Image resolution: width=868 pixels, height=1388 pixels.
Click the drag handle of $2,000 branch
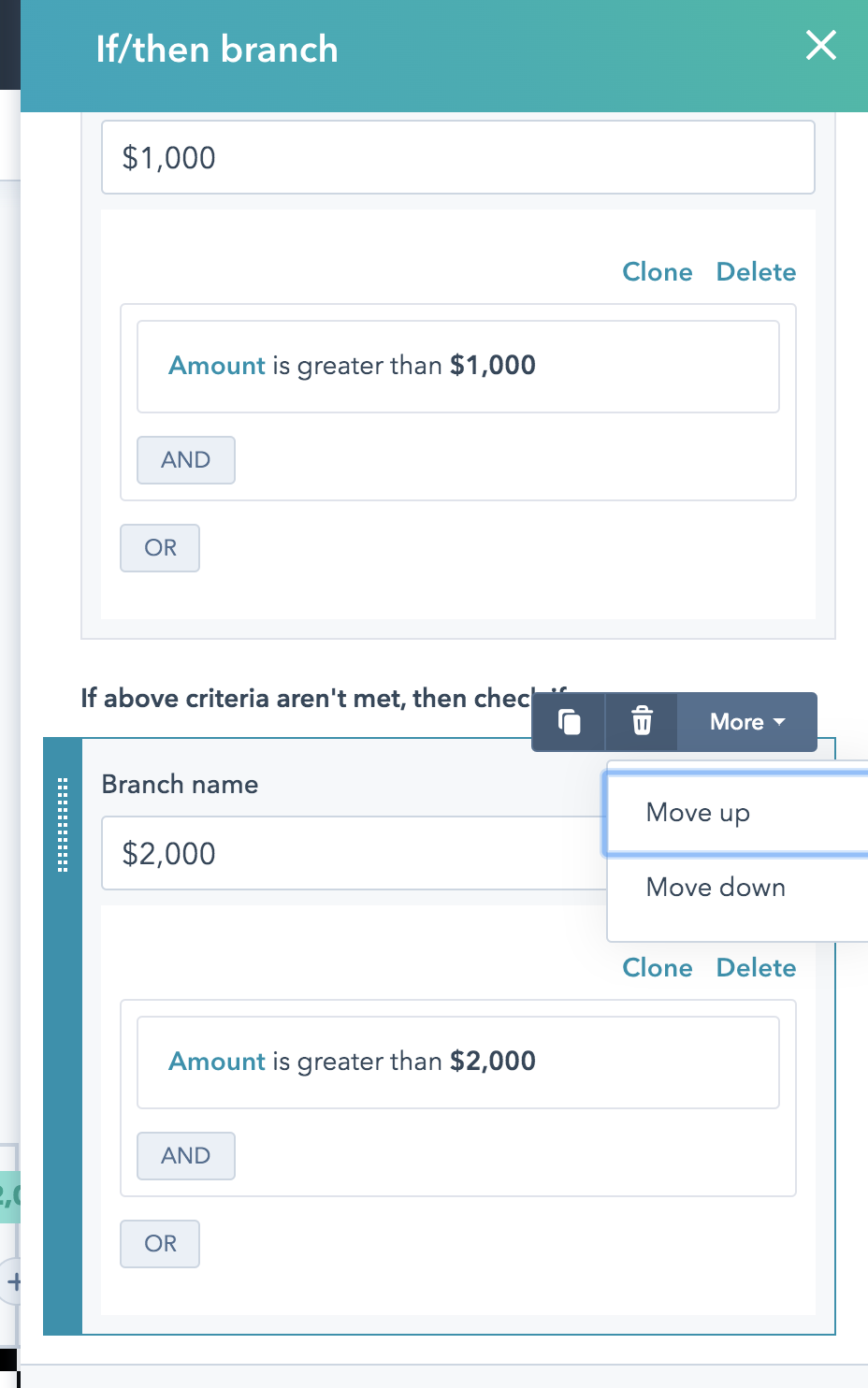pos(63,825)
